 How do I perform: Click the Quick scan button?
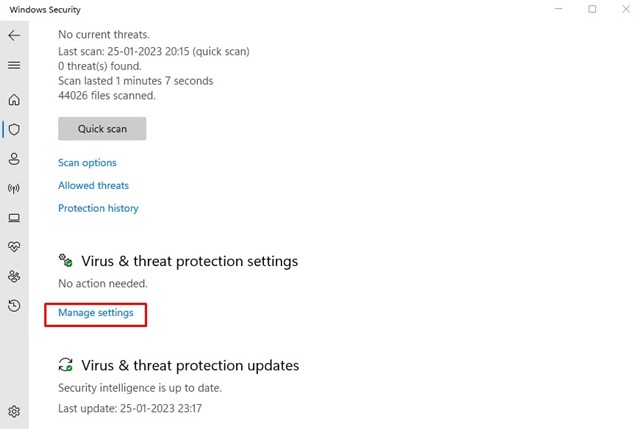(102, 129)
